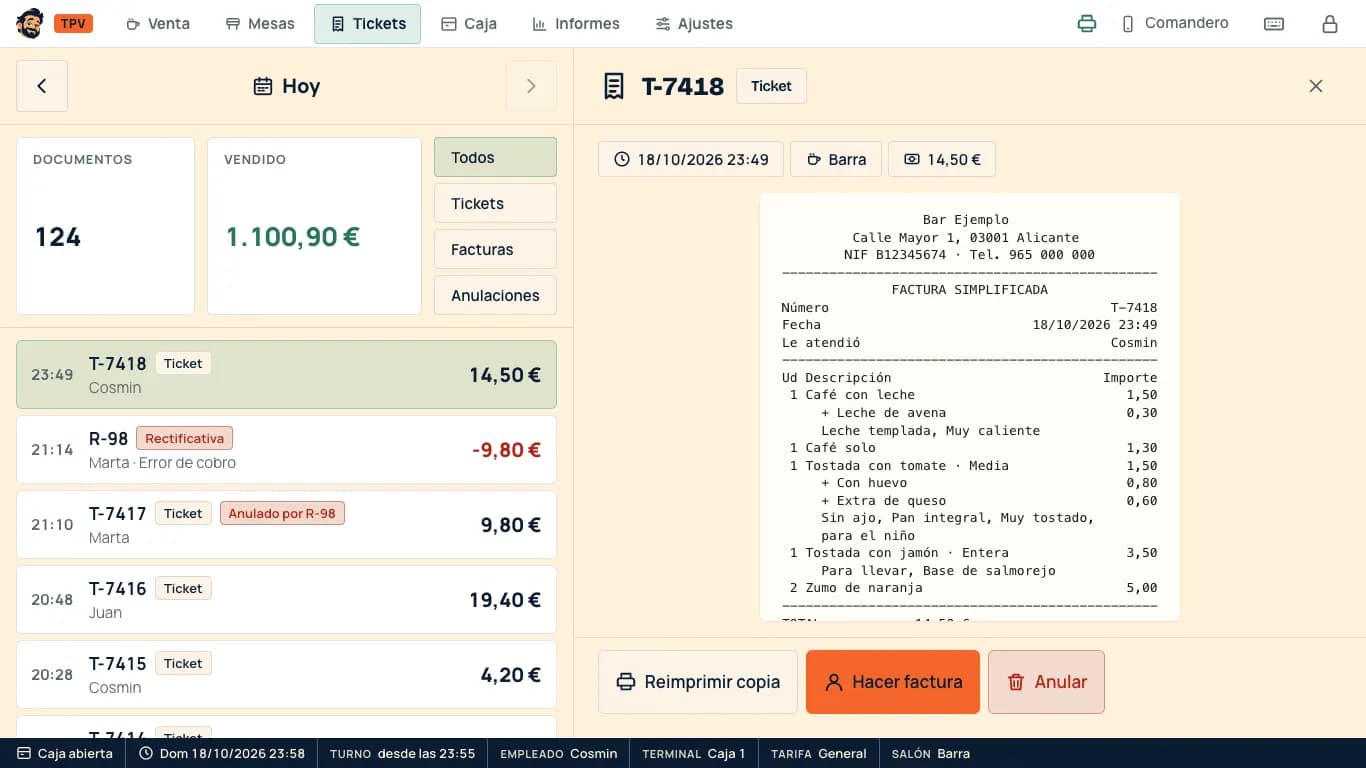Select ticket T-7418 row at 23:49
This screenshot has height=768, width=1366.
point(286,375)
